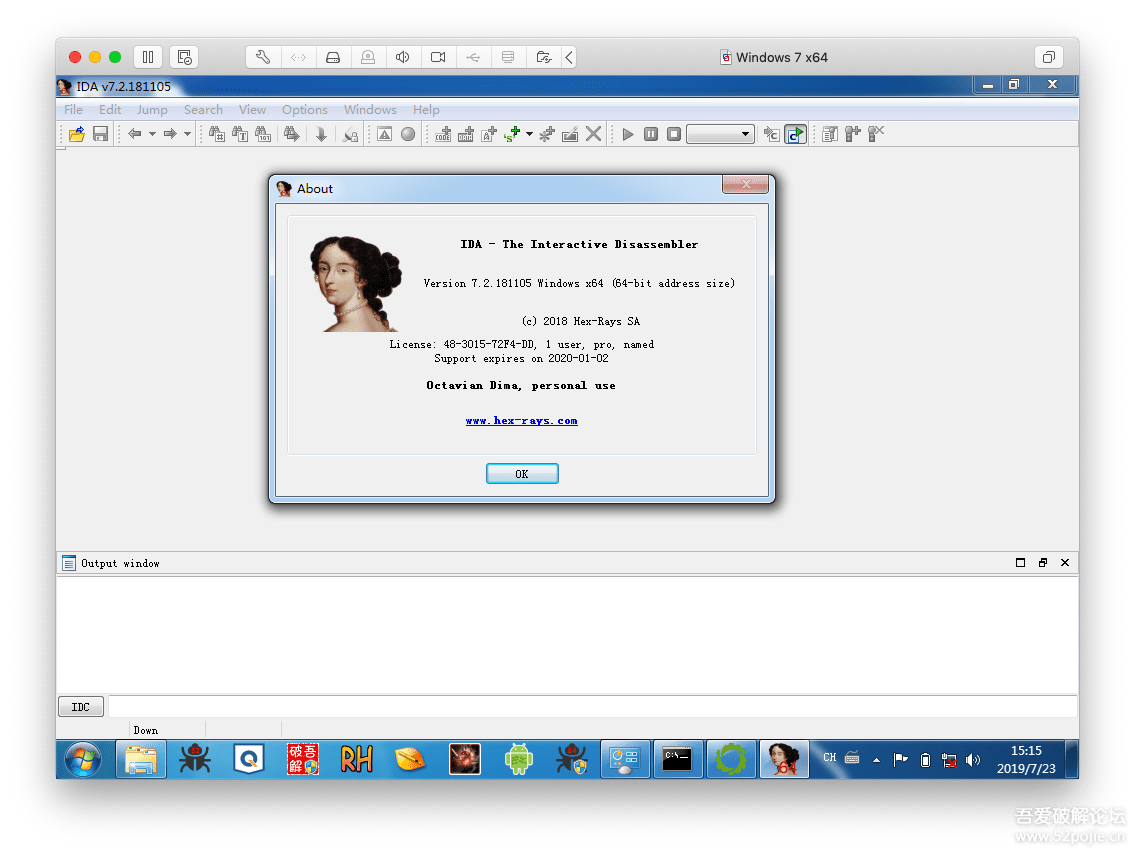The width and height of the screenshot is (1135, 853).
Task: Click the gray block delete icon
Action: tap(877, 134)
